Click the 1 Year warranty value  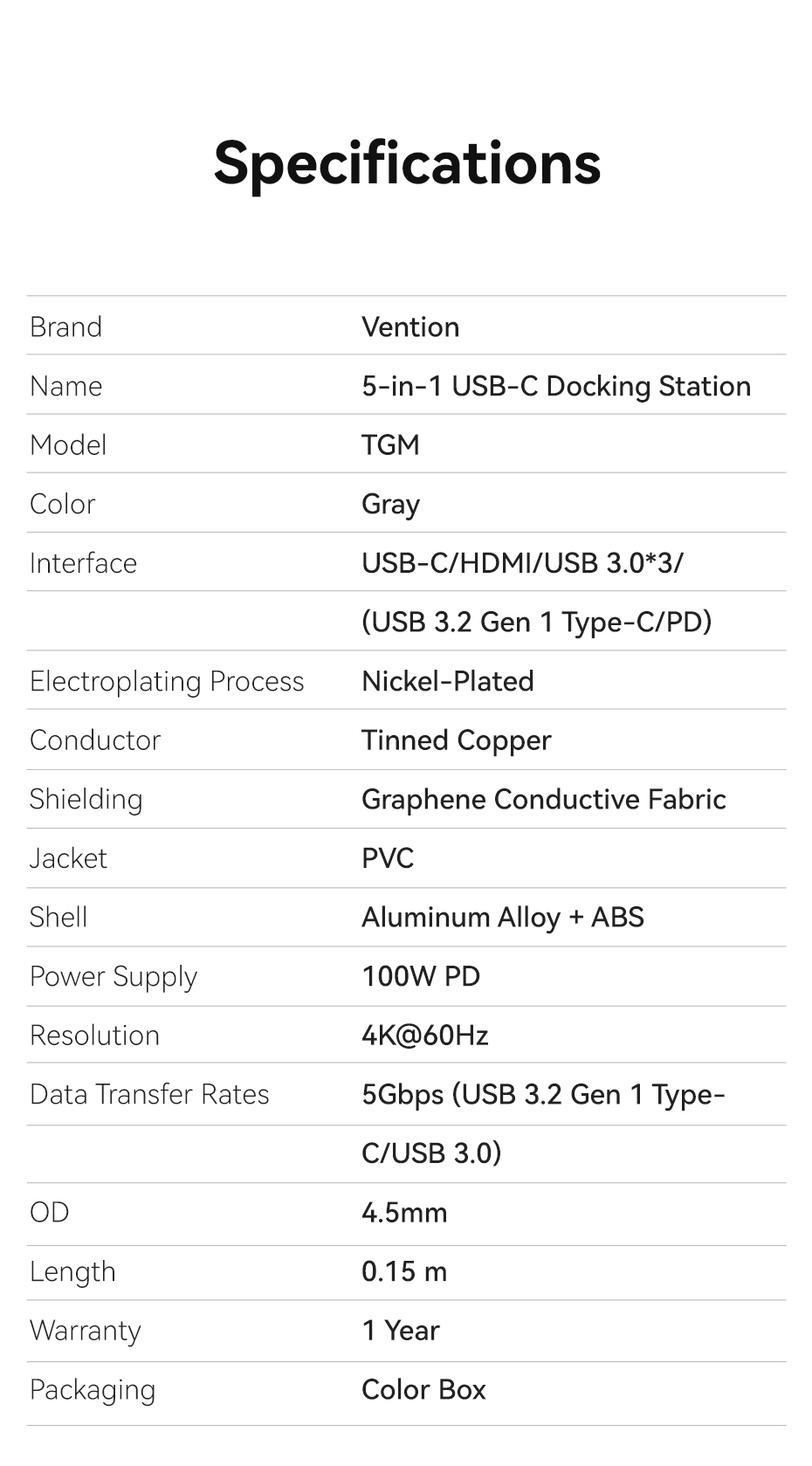[400, 1331]
